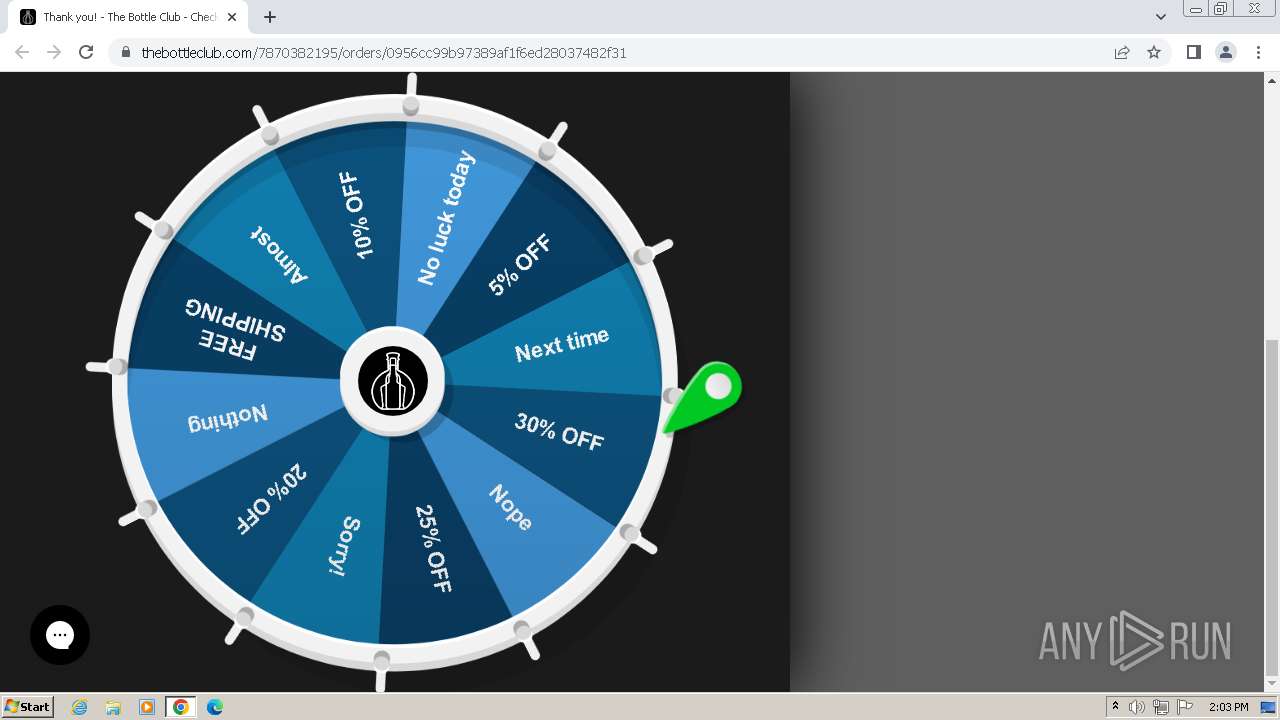The width and height of the screenshot is (1280, 720).
Task: Click the address bar URL
Action: coord(384,52)
